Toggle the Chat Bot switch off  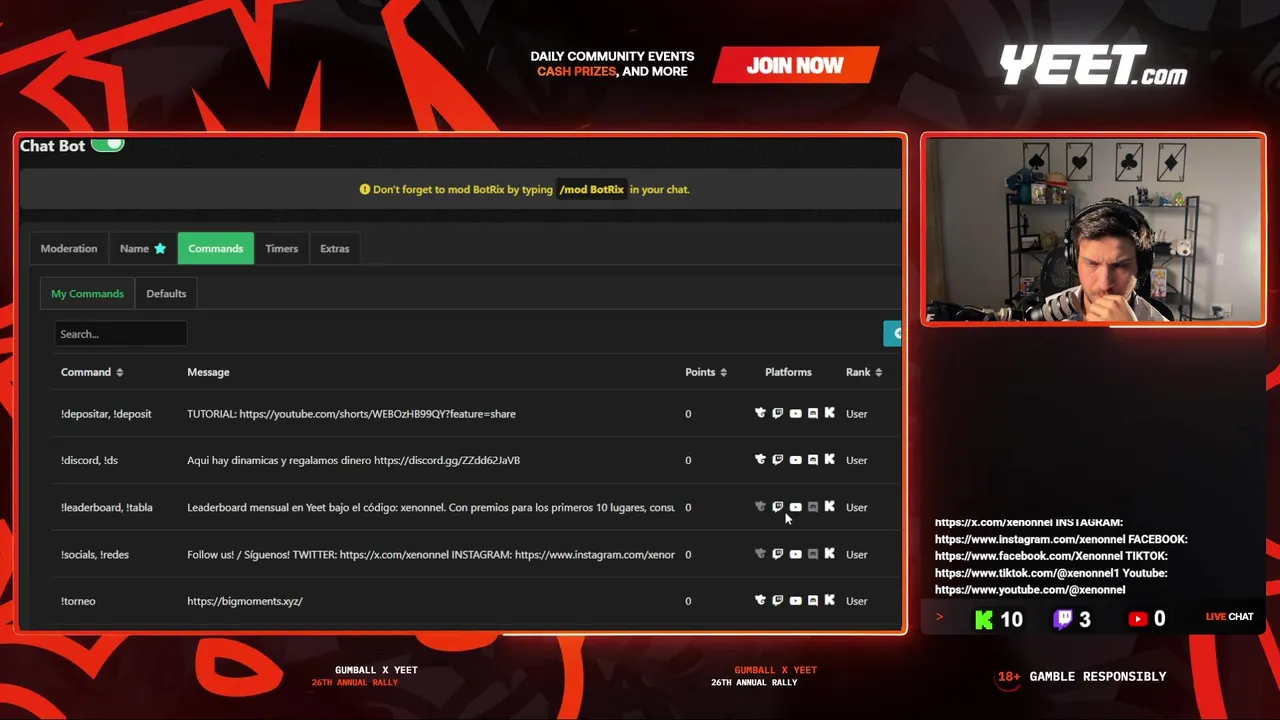[108, 145]
